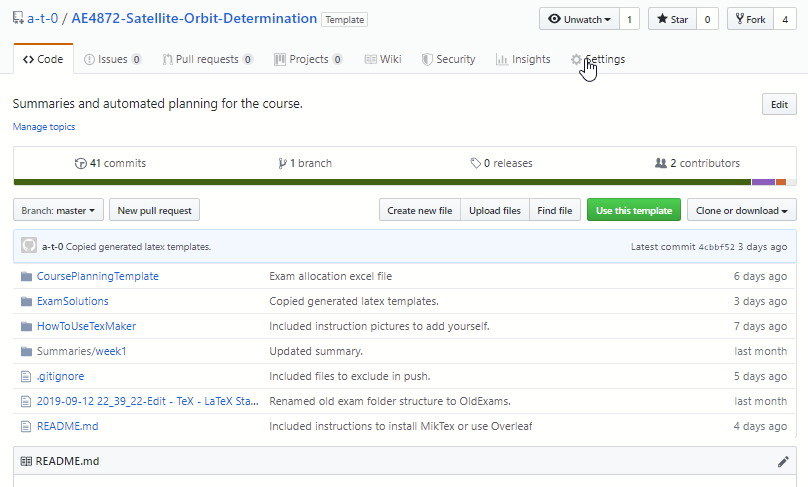Image resolution: width=808 pixels, height=487 pixels.
Task: Open AE4872-Satellite-Orbit-Determination repository link
Action: (194, 19)
